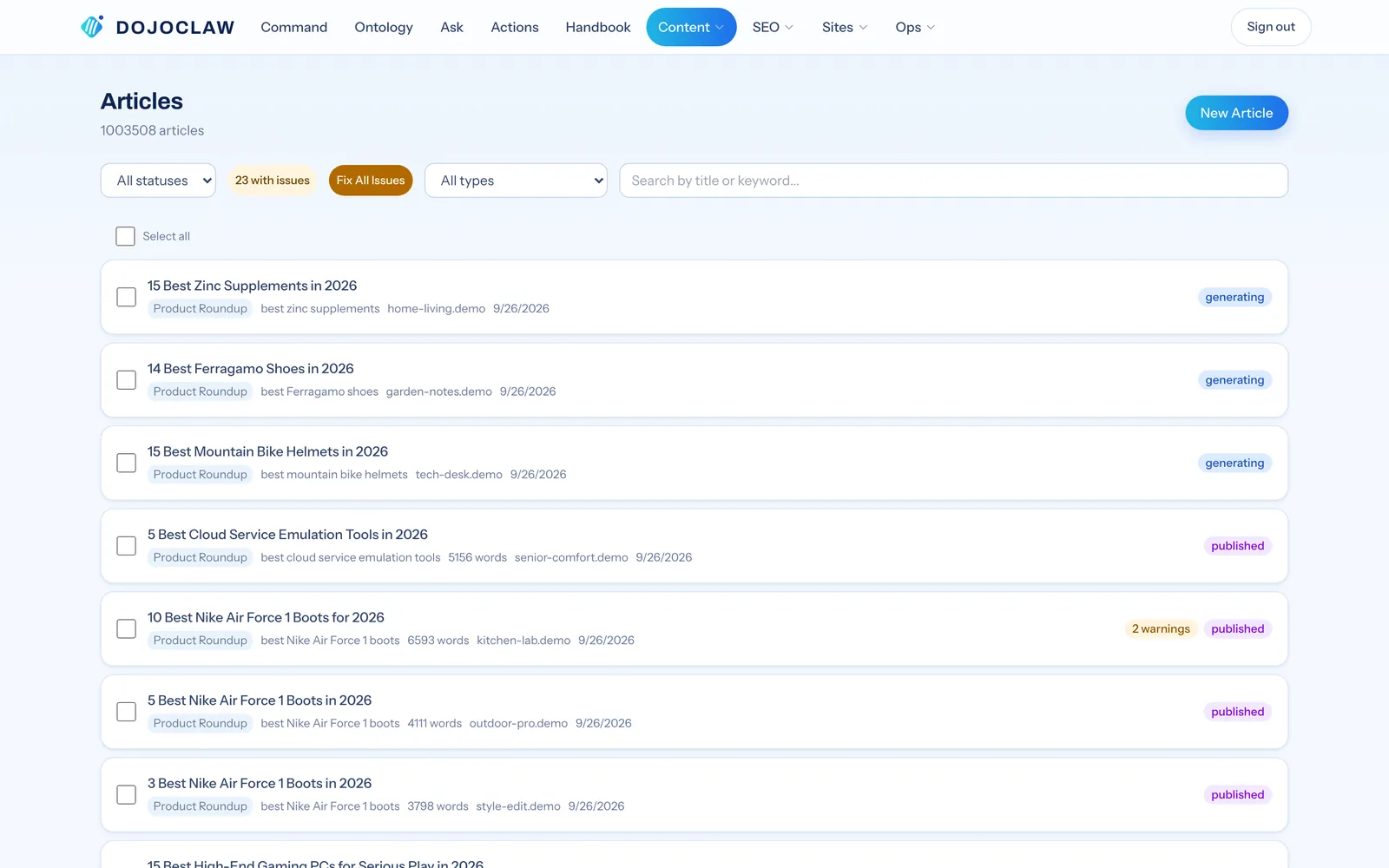Image resolution: width=1389 pixels, height=868 pixels.
Task: Open the Ontology page
Action: click(x=384, y=27)
